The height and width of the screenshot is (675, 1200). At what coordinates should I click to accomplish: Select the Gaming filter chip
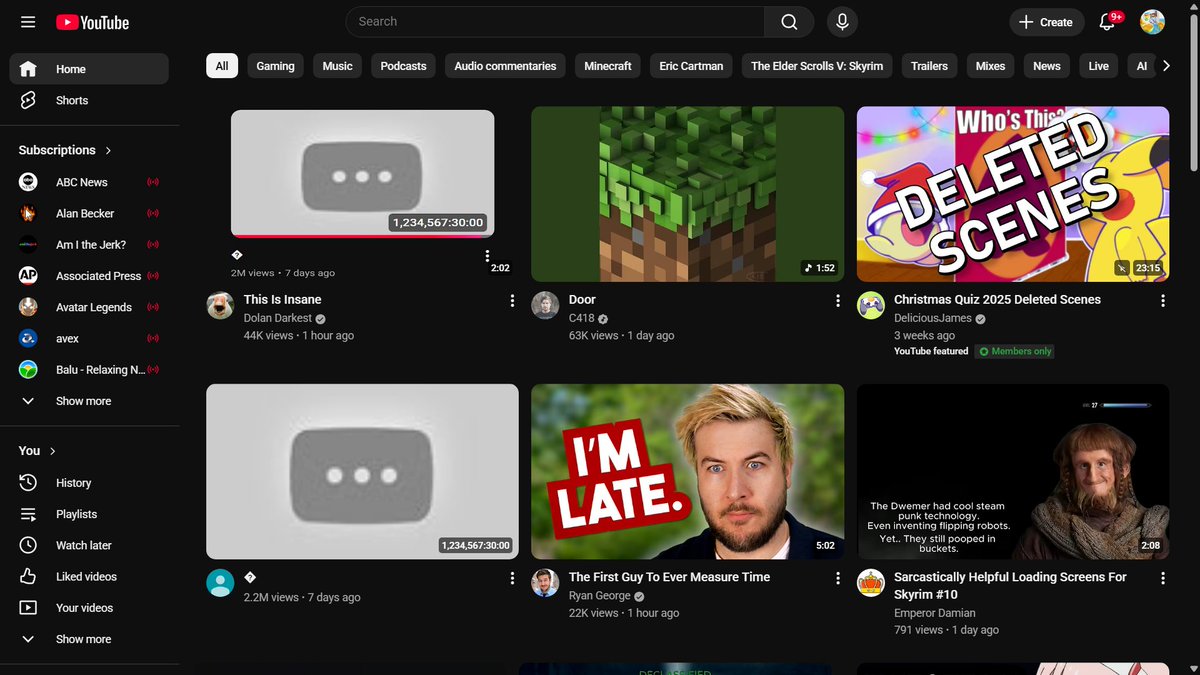pyautogui.click(x=275, y=66)
